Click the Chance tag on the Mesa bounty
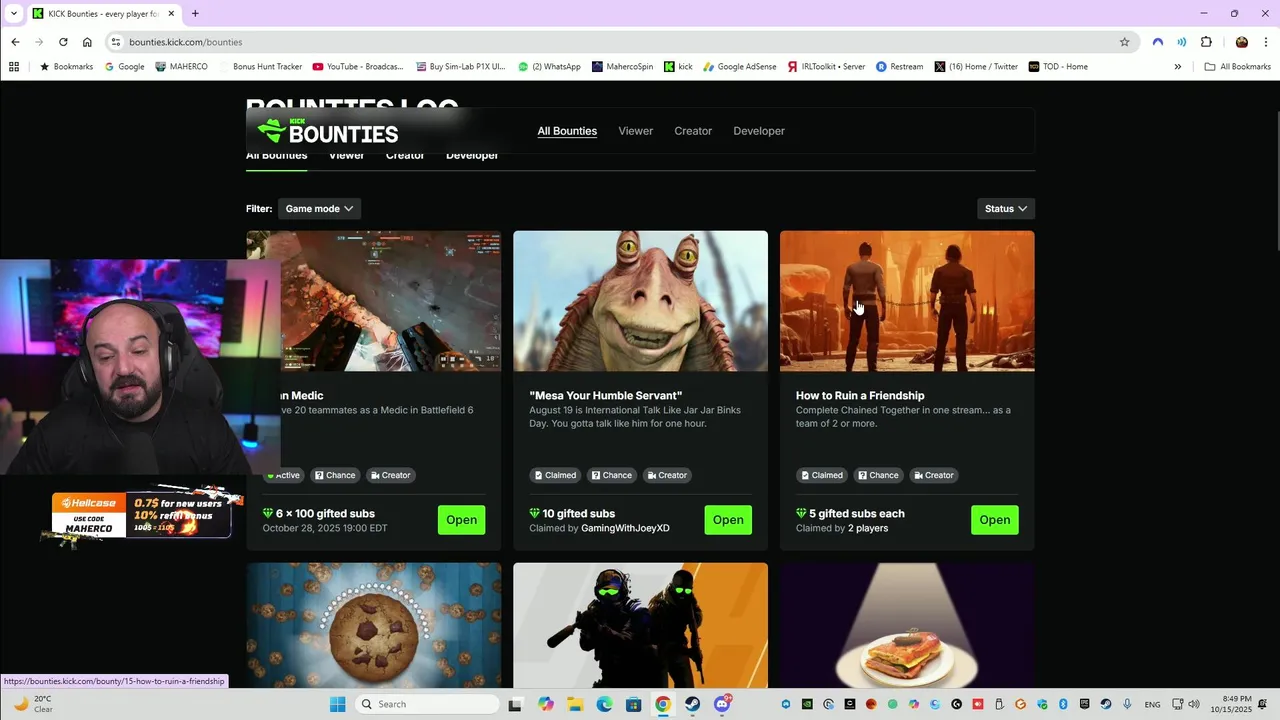 tap(612, 475)
